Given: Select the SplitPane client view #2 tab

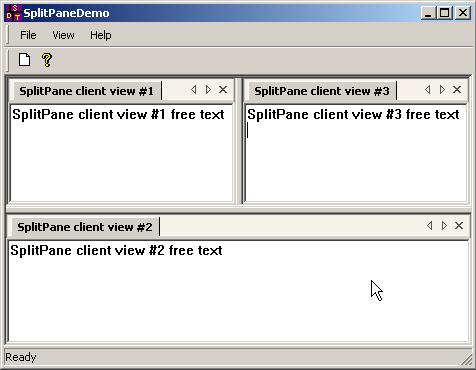Looking at the screenshot, I should [x=85, y=227].
